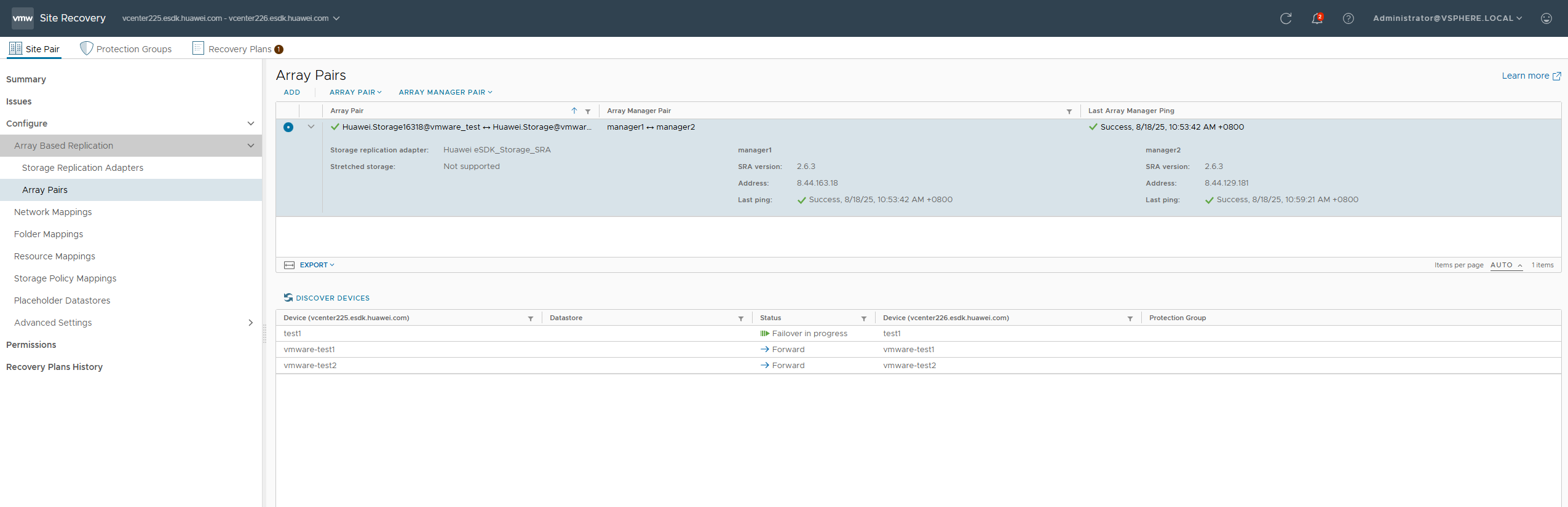
Task: Open the help question mark icon
Action: 1348,18
